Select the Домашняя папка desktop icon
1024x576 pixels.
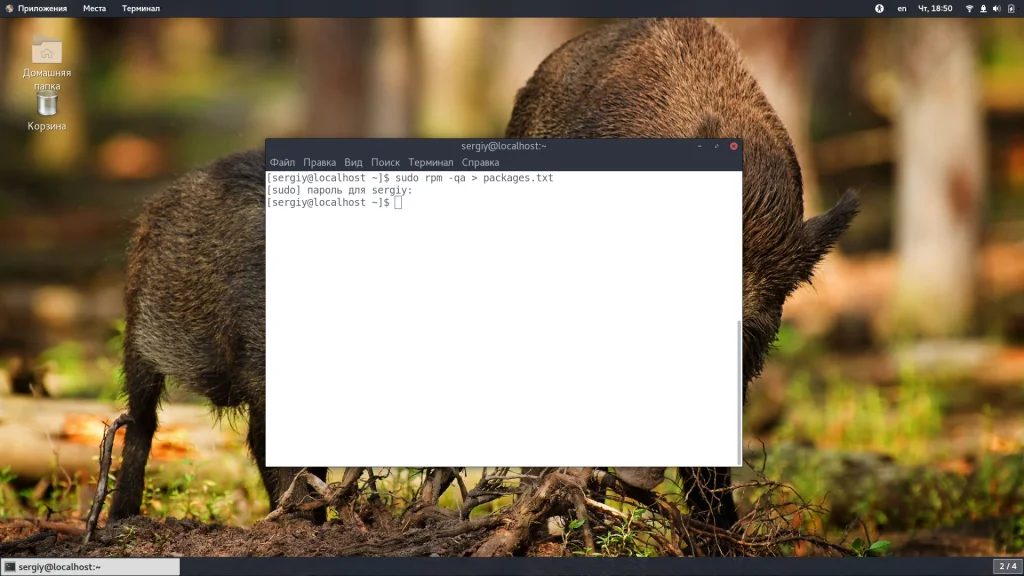[x=46, y=63]
